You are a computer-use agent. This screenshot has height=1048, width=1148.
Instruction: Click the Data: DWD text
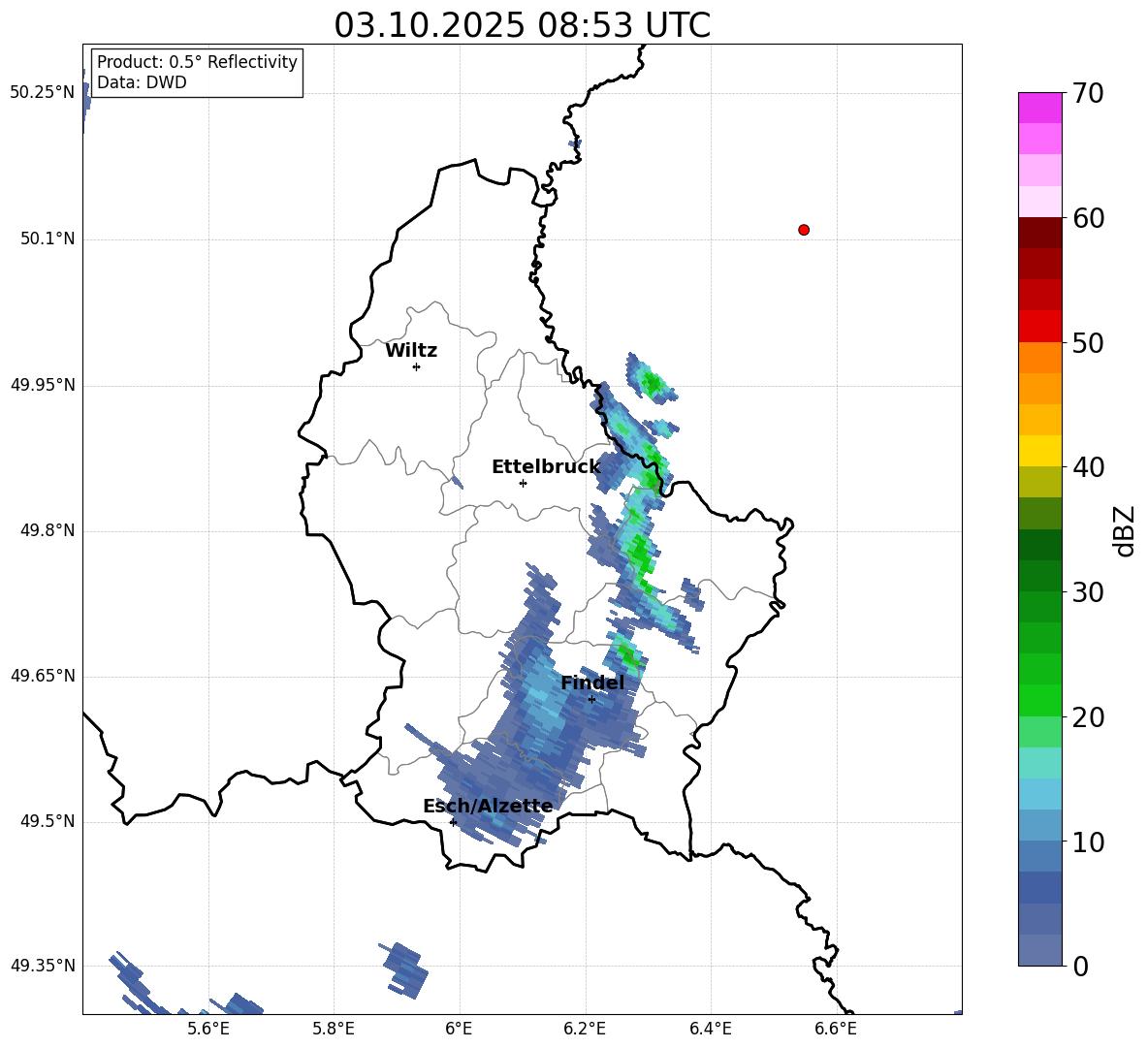tap(142, 82)
